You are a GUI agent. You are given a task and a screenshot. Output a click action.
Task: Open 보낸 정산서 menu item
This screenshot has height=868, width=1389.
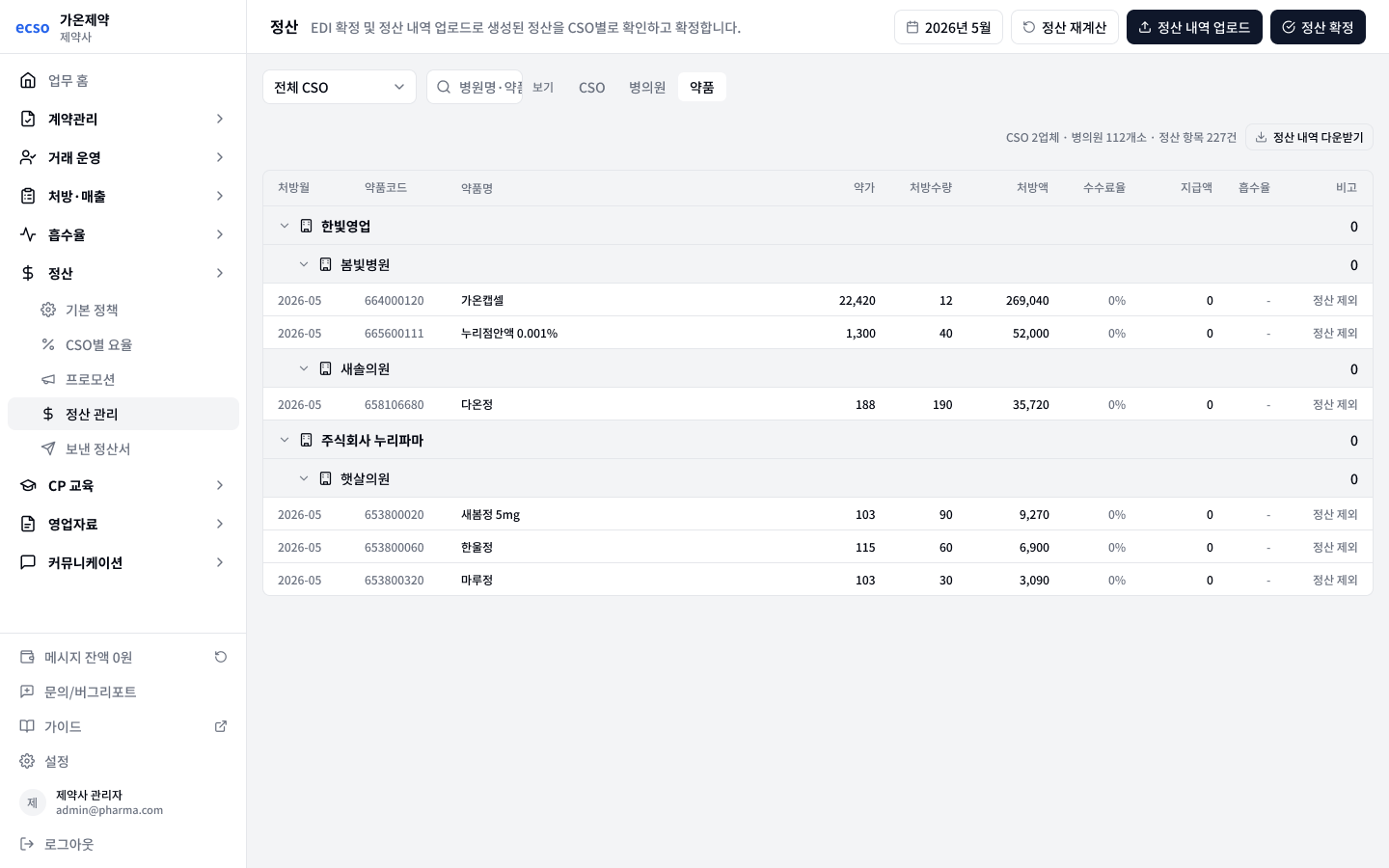[x=123, y=448]
